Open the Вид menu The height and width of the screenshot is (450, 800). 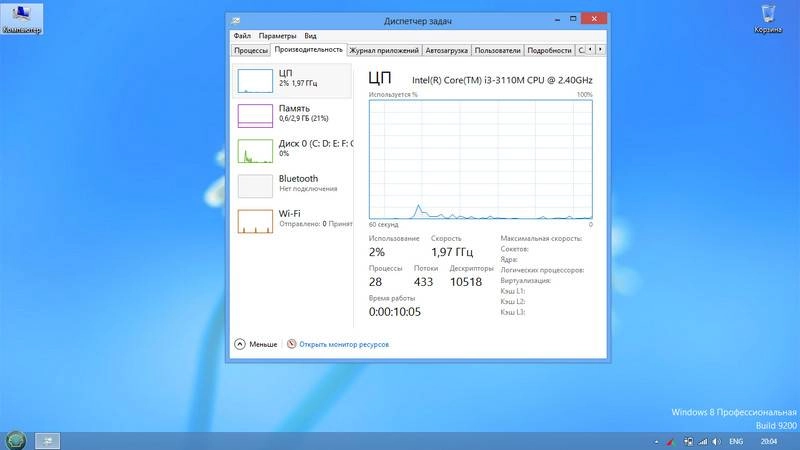310,36
